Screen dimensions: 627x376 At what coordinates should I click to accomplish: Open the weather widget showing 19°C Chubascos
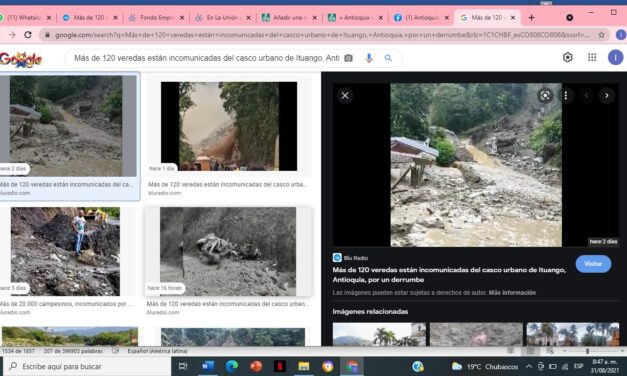tap(485, 366)
